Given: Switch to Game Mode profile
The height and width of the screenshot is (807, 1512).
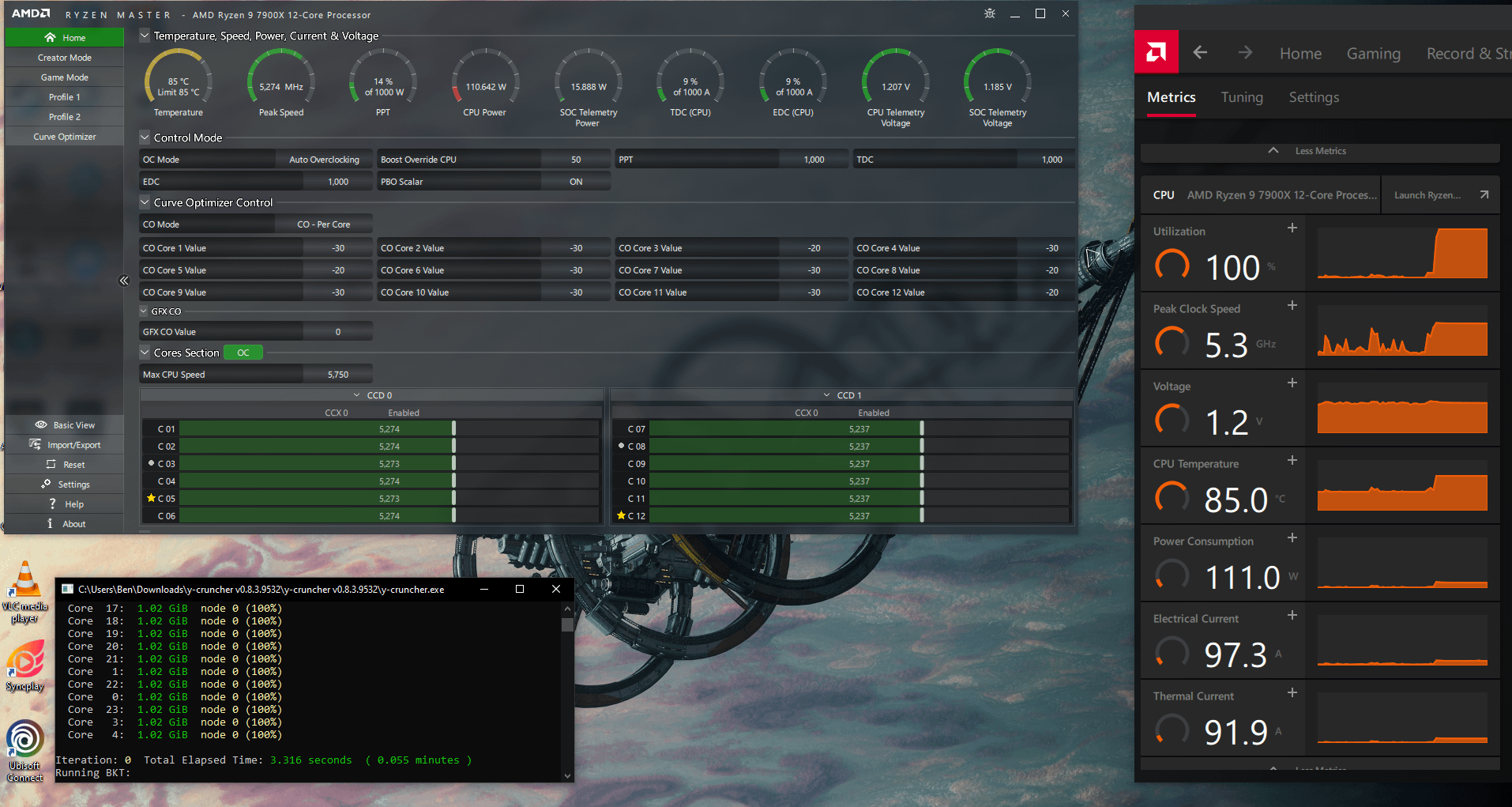Looking at the screenshot, I should pyautogui.click(x=65, y=77).
